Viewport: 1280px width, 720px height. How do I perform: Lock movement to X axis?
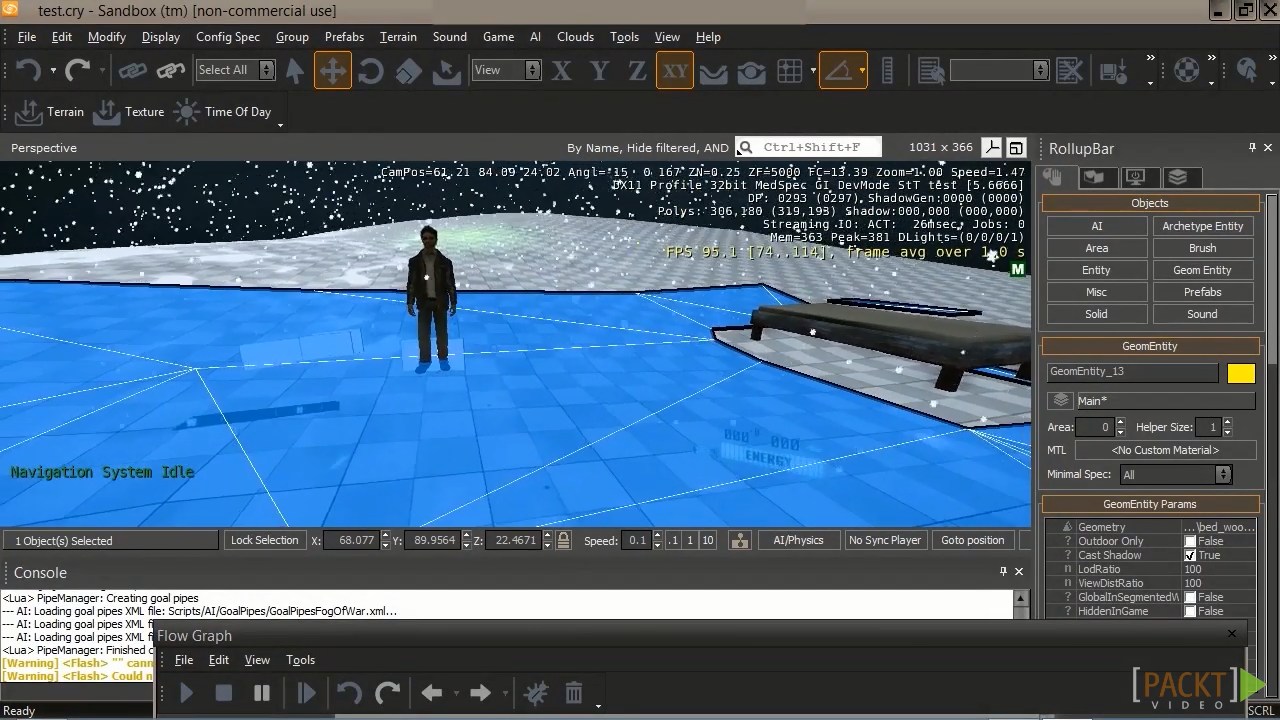(x=562, y=70)
